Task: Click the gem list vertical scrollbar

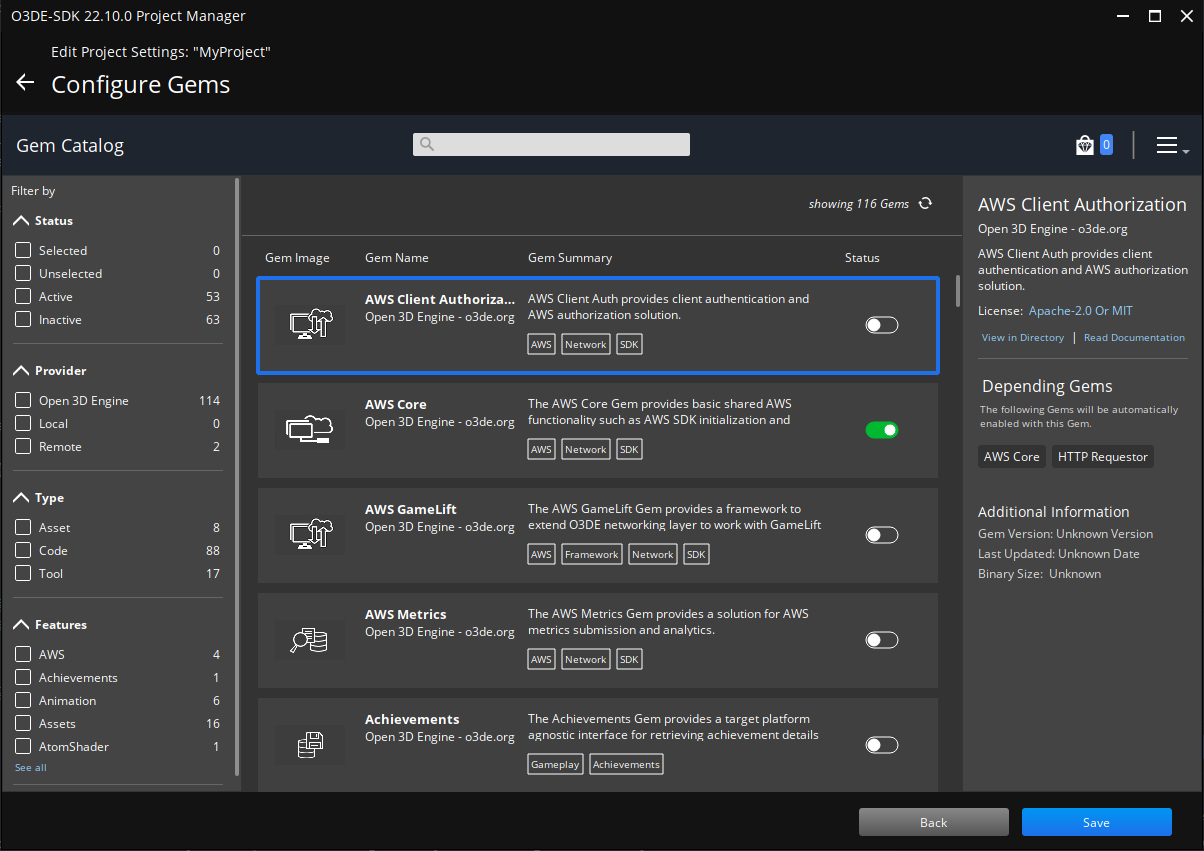Action: coord(958,291)
